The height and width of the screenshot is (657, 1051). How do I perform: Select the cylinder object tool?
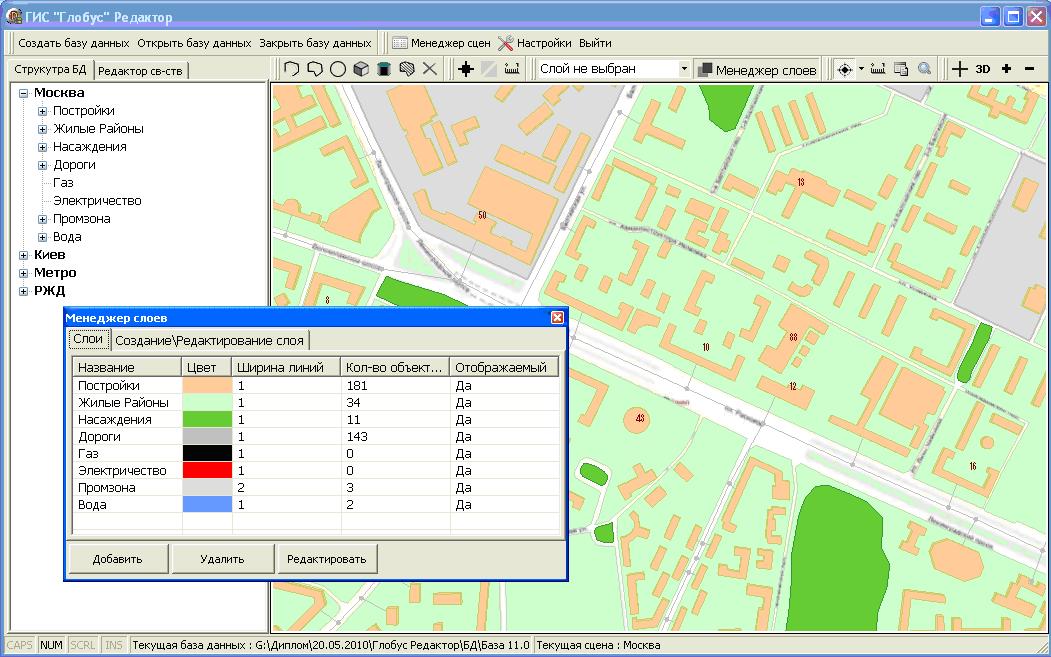(x=383, y=69)
